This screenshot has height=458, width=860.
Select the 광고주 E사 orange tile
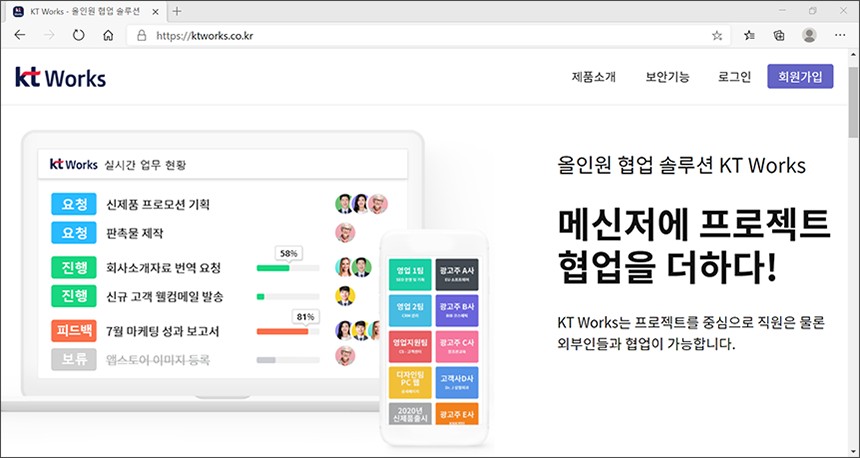[456, 414]
